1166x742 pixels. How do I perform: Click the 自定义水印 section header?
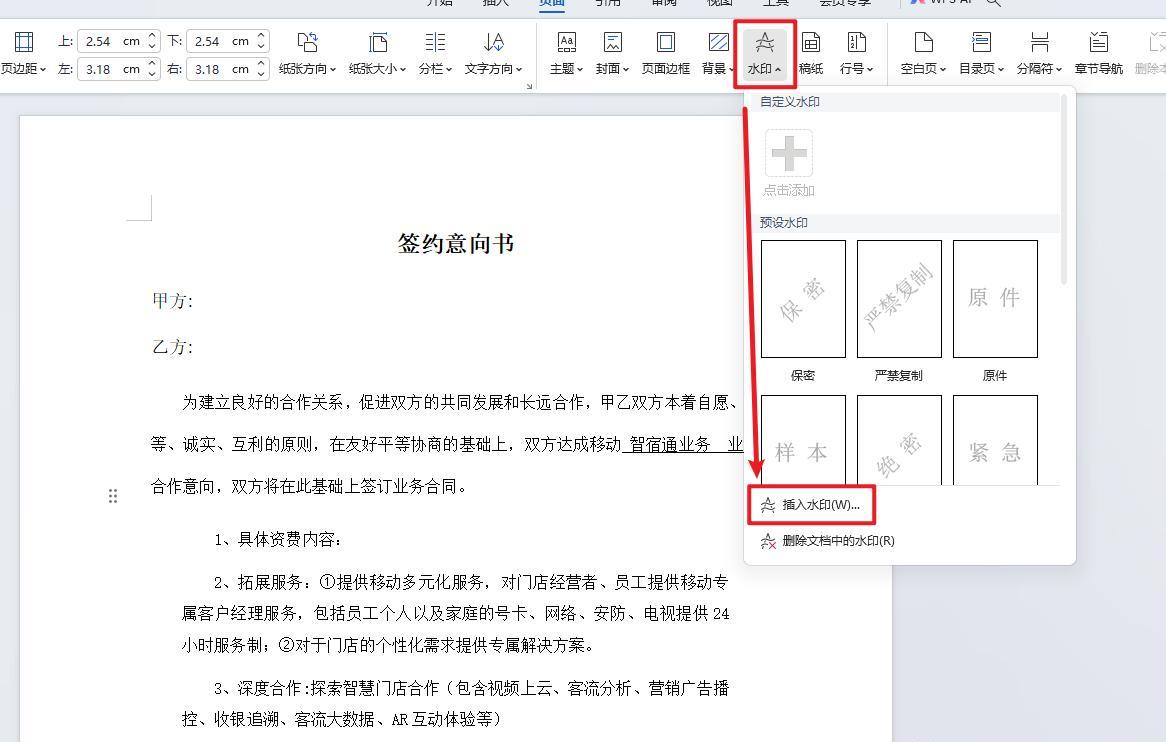[790, 102]
